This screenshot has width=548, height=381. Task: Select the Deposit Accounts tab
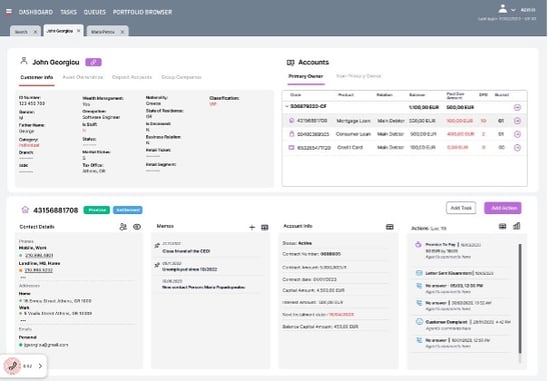pos(132,77)
